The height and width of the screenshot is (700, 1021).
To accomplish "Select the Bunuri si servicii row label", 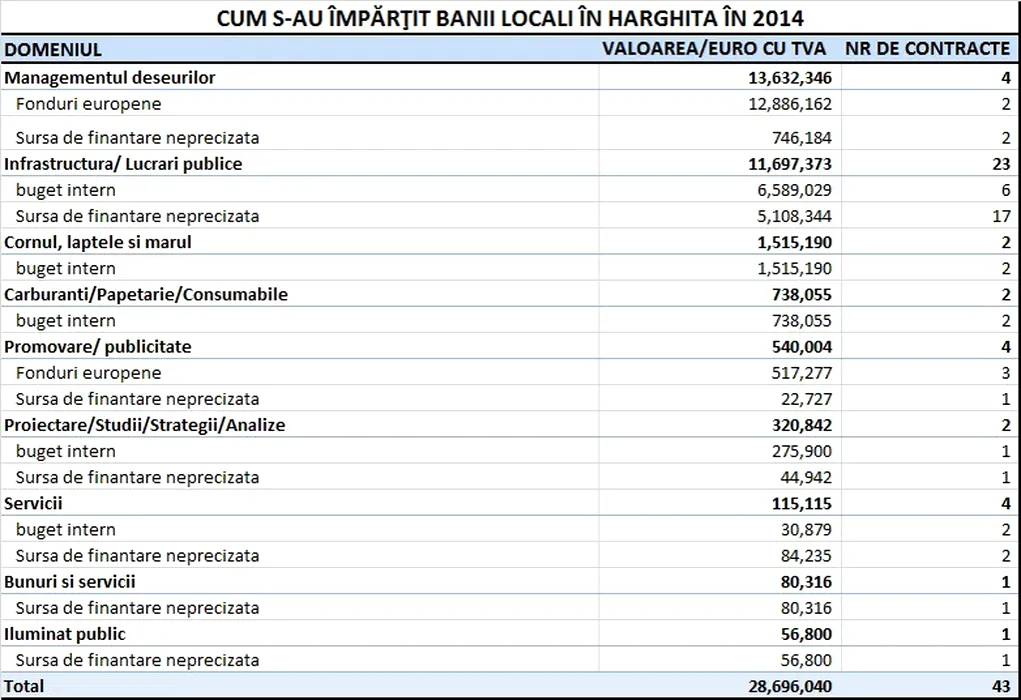I will click(70, 581).
